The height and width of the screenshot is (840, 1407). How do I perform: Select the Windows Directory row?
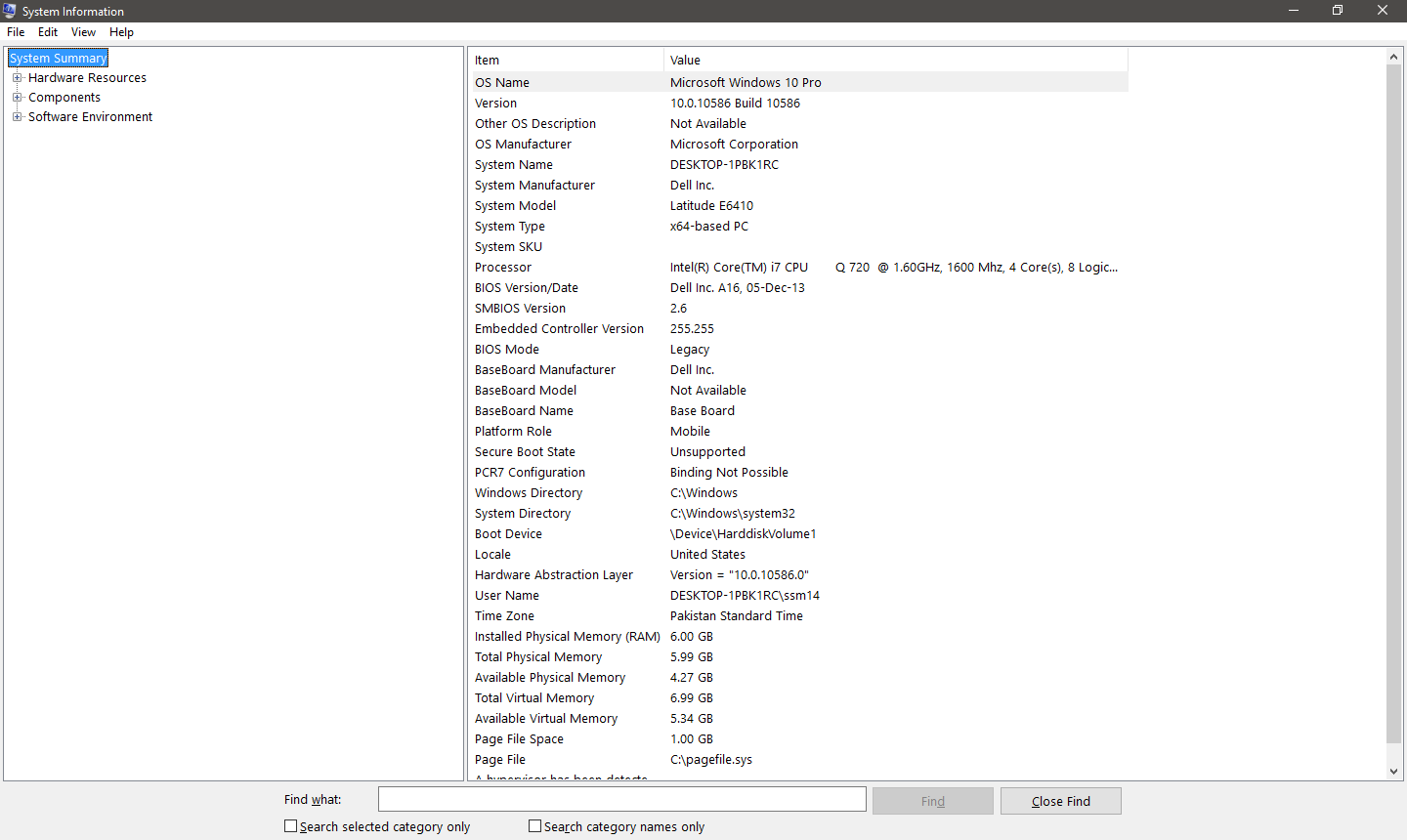798,492
